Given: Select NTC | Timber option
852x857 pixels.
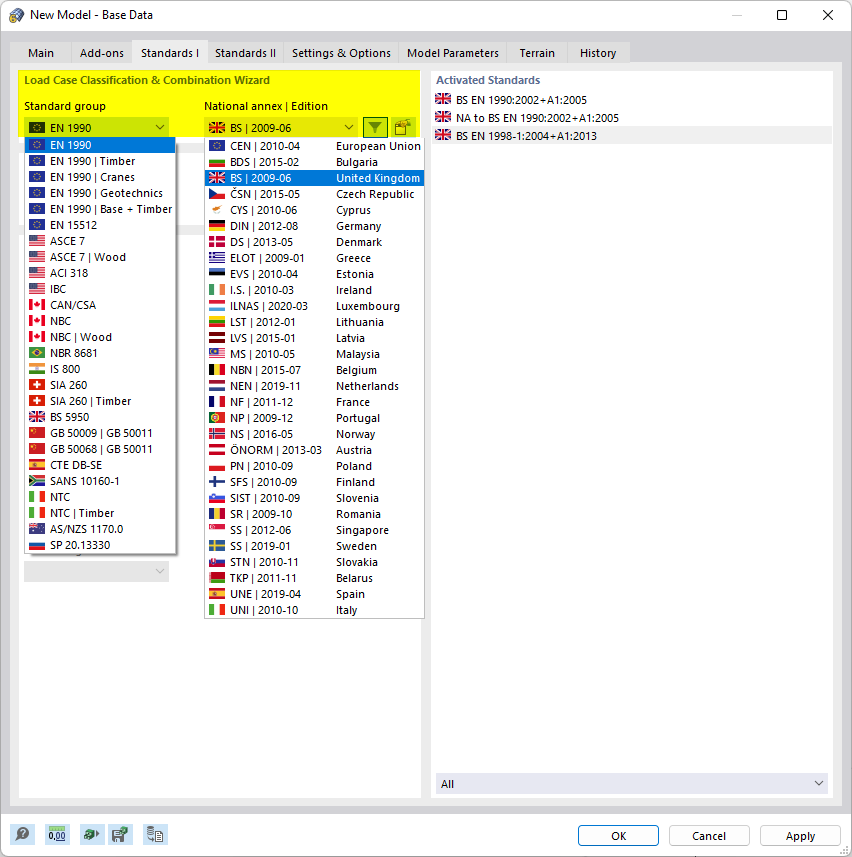Looking at the screenshot, I should pyautogui.click(x=101, y=513).
